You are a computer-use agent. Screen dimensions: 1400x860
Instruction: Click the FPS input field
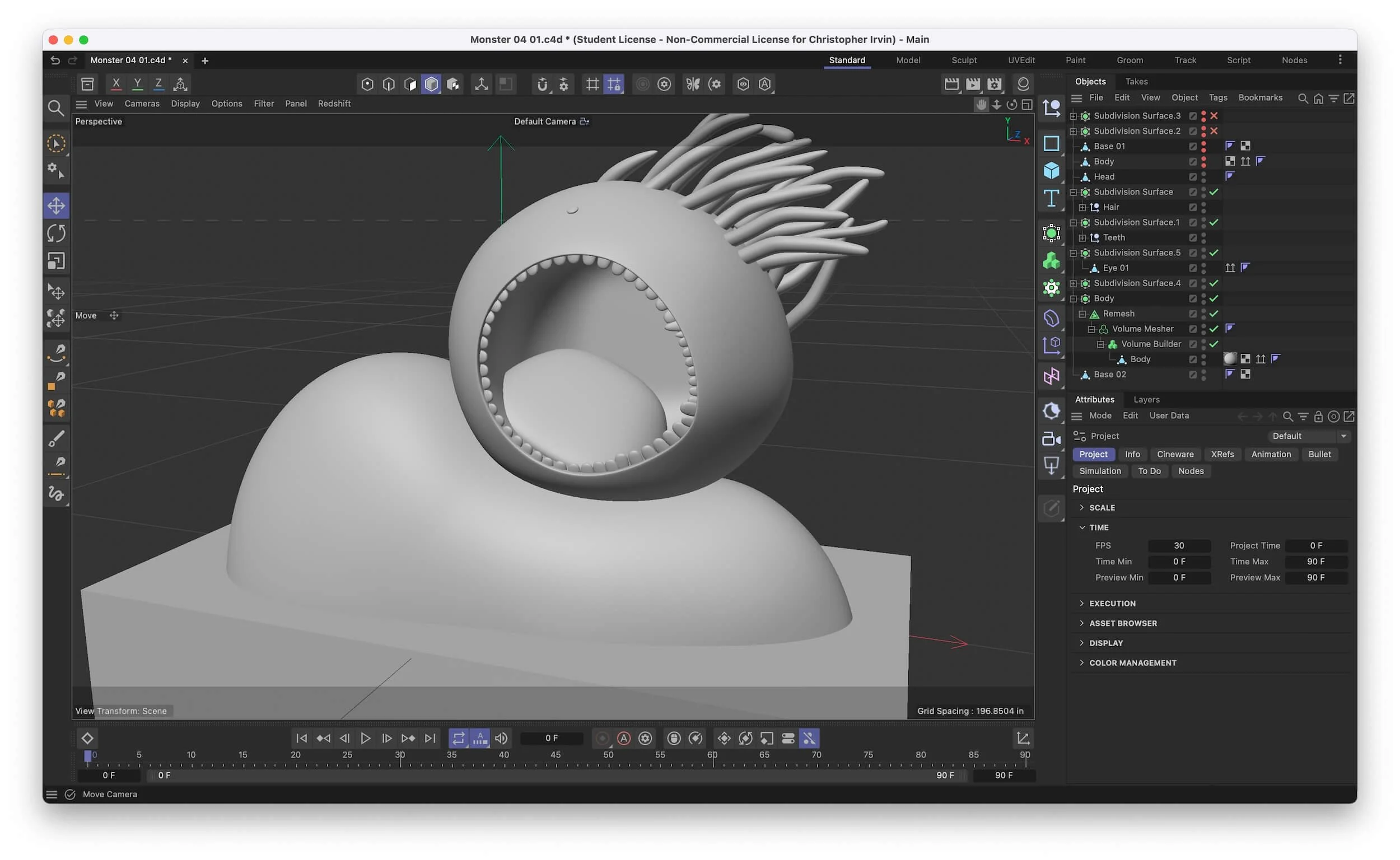click(1179, 545)
